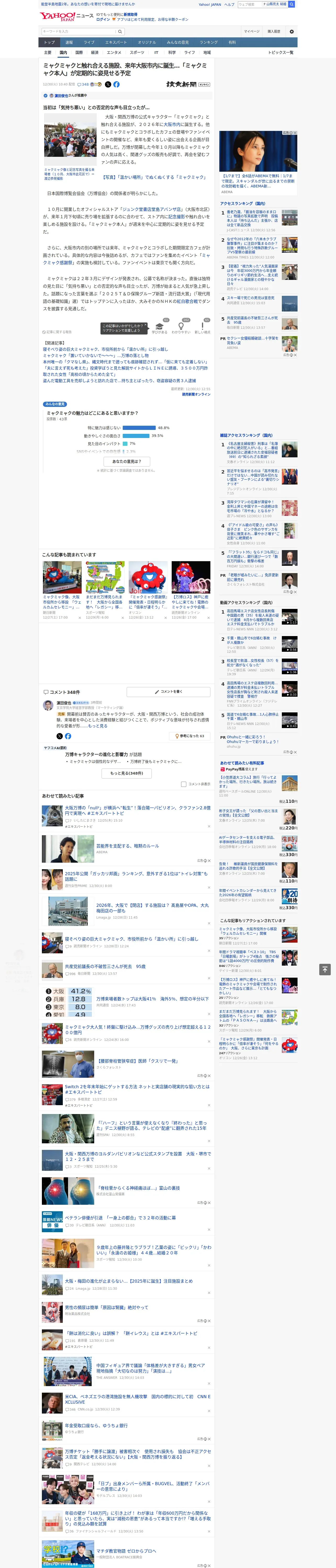Click the あなたの意見は？ poll button
The width and height of the screenshot is (336, 1568).
pyautogui.click(x=127, y=462)
